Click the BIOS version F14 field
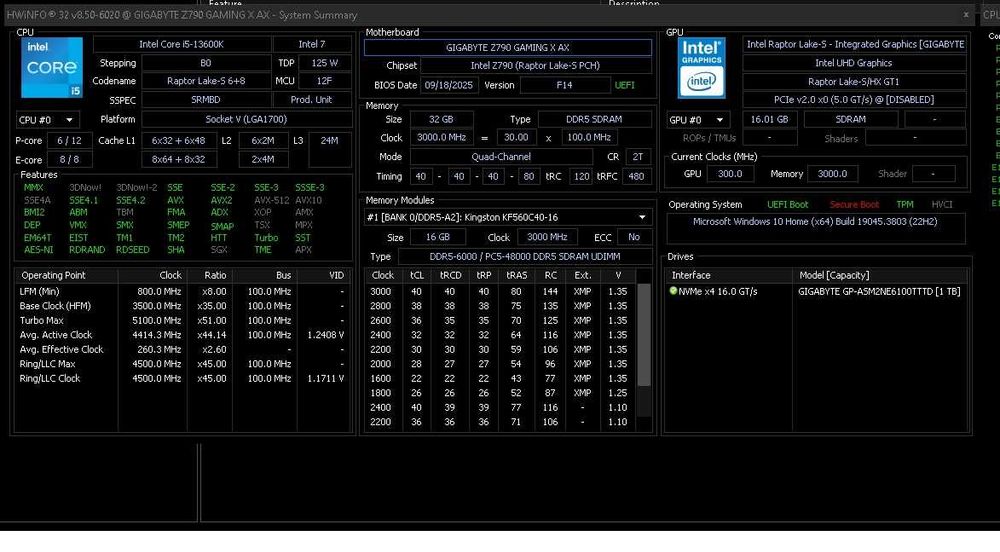Screen dimensions: 1000x552 (x=564, y=85)
